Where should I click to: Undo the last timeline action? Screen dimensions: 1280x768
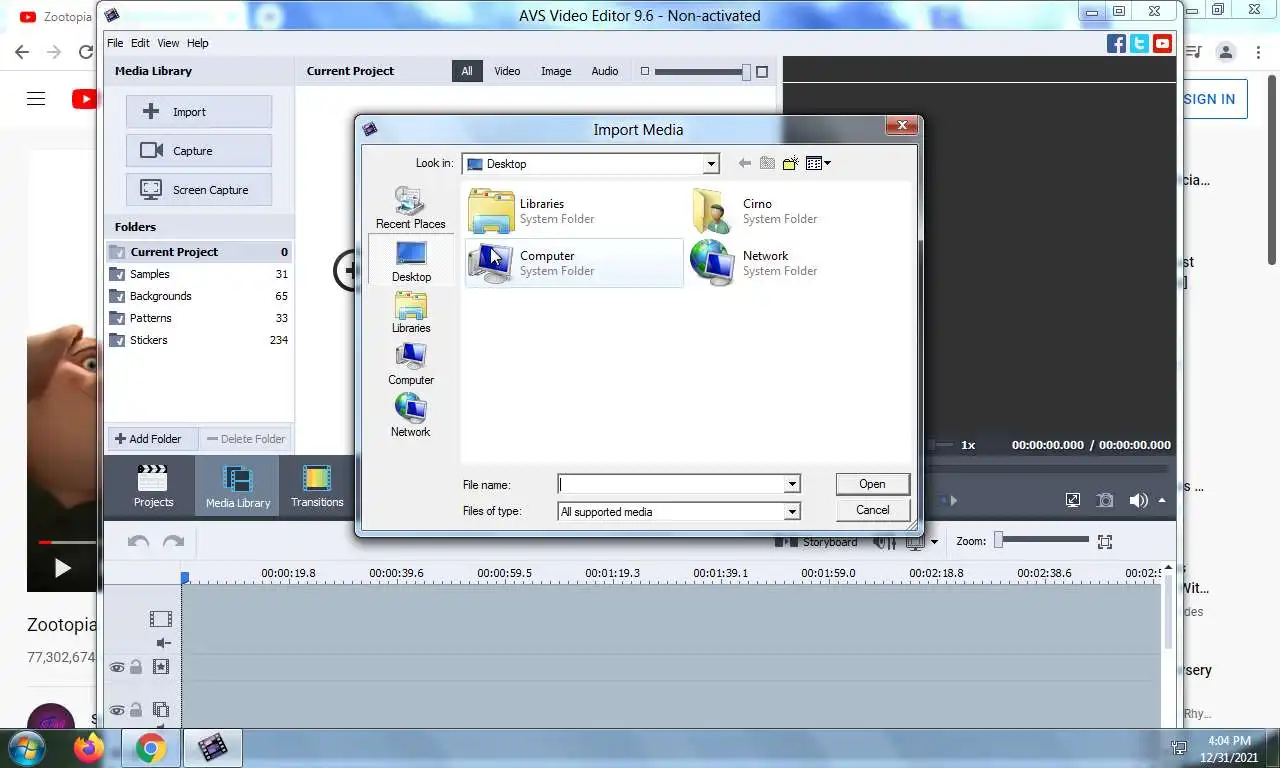click(138, 541)
